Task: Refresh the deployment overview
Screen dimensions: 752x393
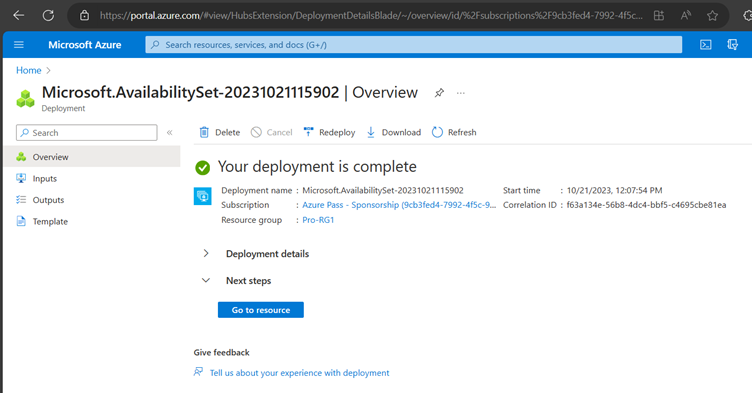Action: [454, 132]
